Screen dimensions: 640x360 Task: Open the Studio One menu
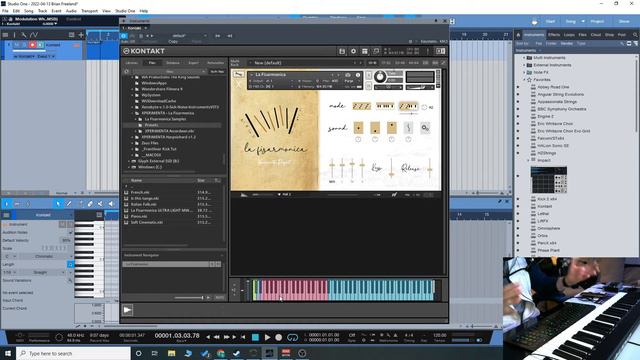tap(125, 11)
